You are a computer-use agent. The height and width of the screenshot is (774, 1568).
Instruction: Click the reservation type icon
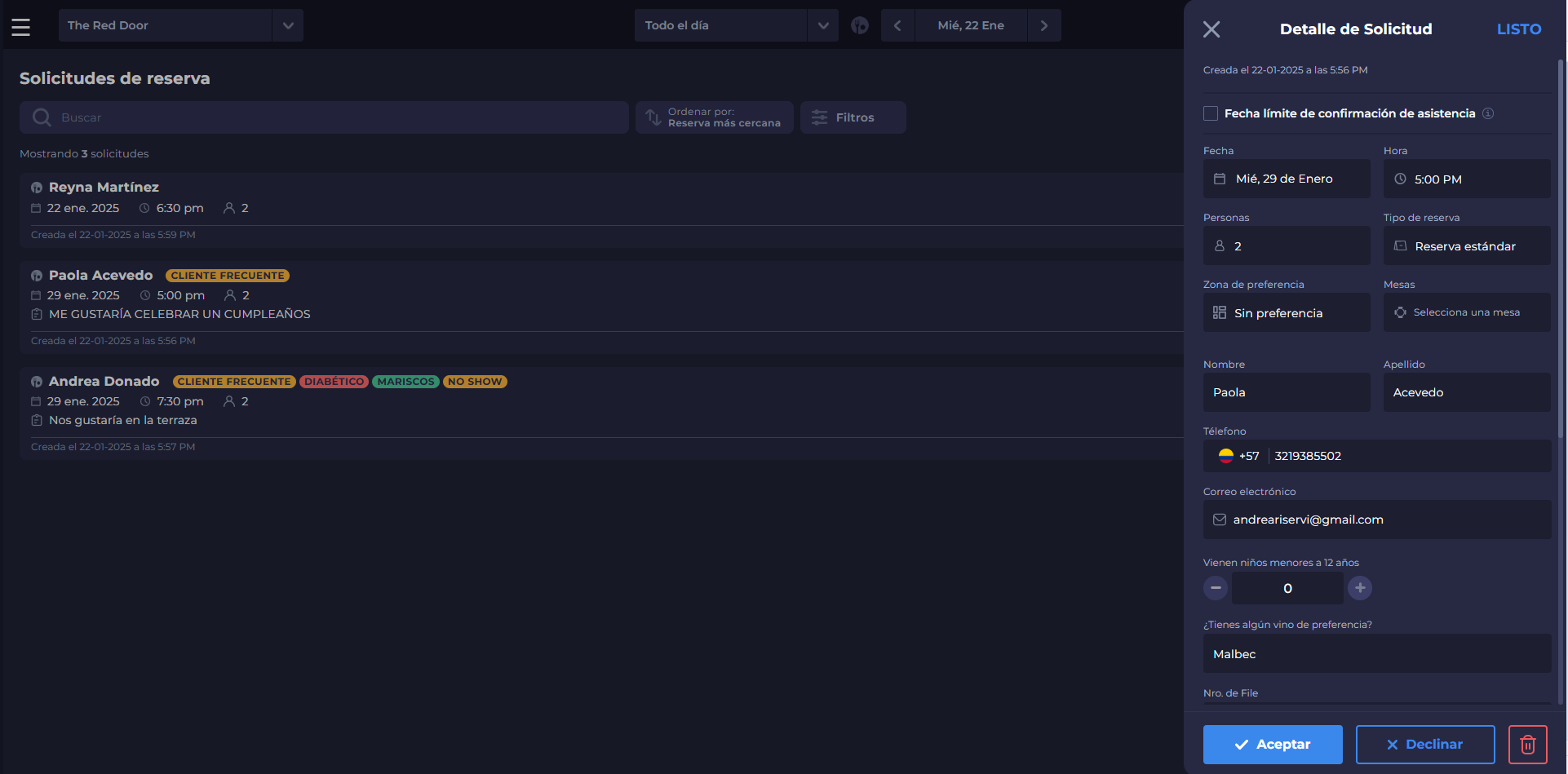(1401, 245)
